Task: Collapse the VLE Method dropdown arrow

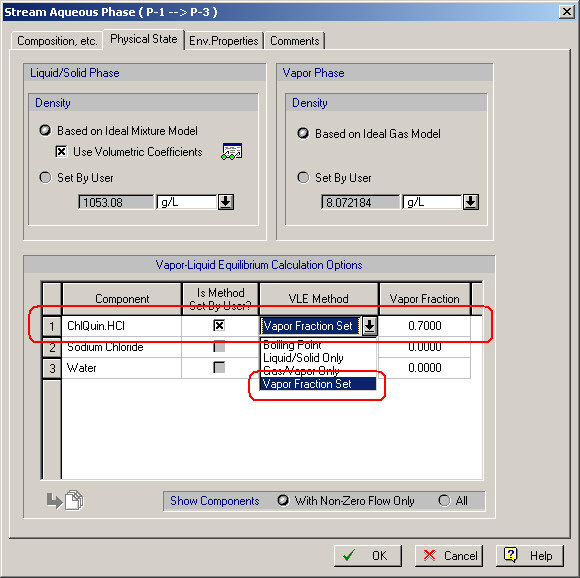Action: tap(369, 326)
